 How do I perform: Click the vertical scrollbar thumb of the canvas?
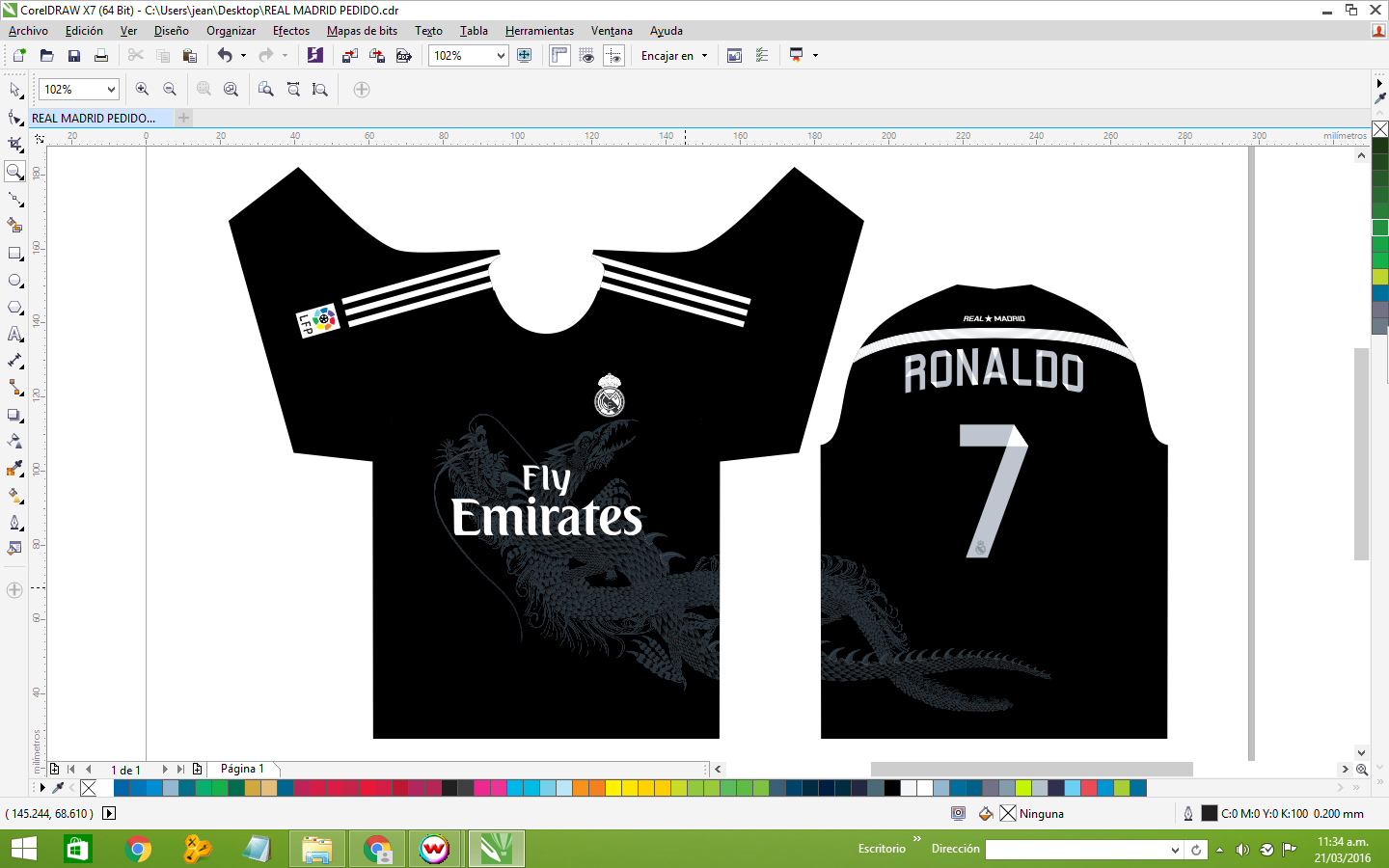tap(1361, 453)
